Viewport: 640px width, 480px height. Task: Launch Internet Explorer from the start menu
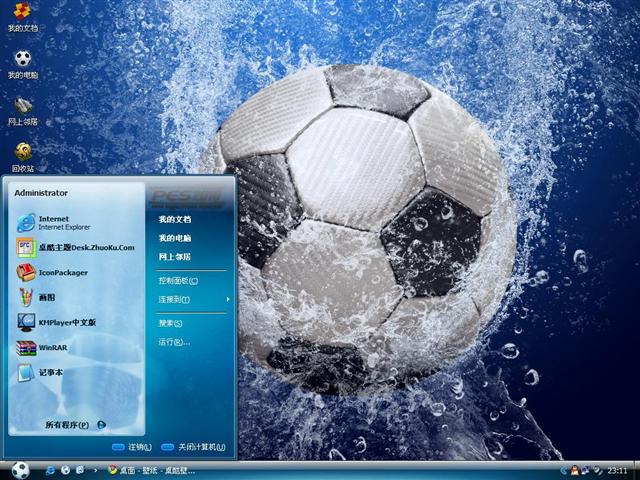pos(77,223)
